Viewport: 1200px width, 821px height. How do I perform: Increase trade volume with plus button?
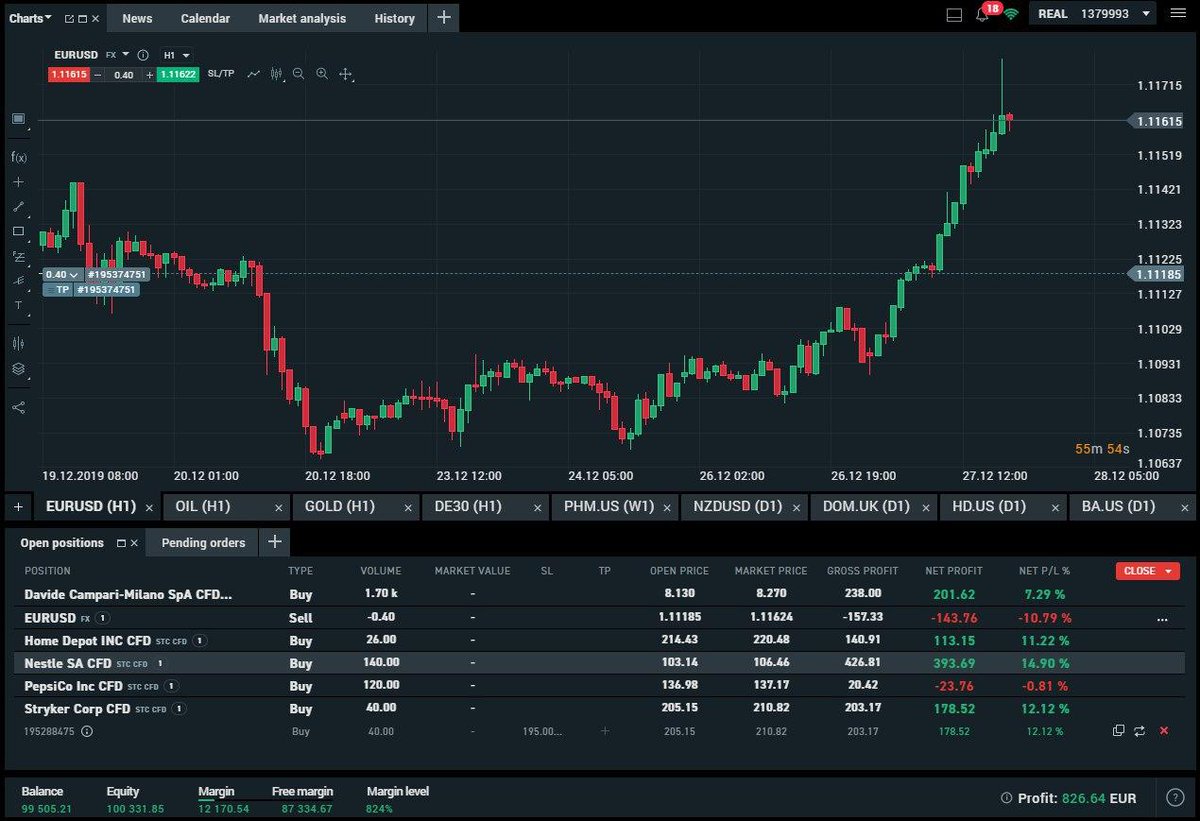149,75
